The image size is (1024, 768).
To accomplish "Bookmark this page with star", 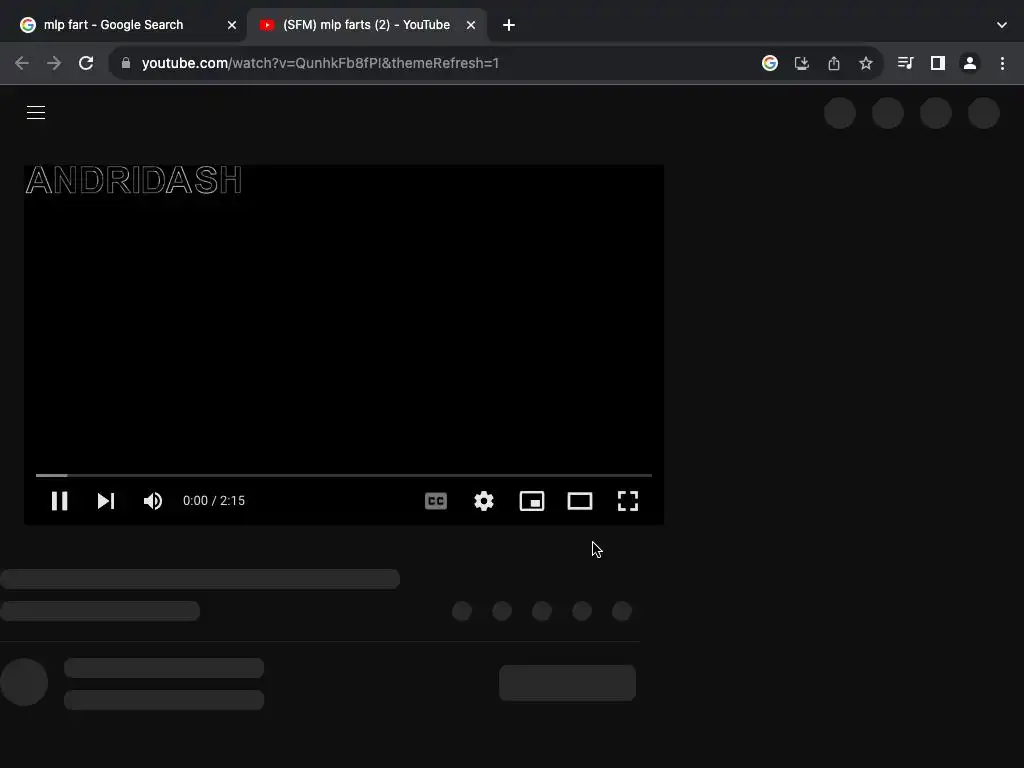I will pos(866,63).
